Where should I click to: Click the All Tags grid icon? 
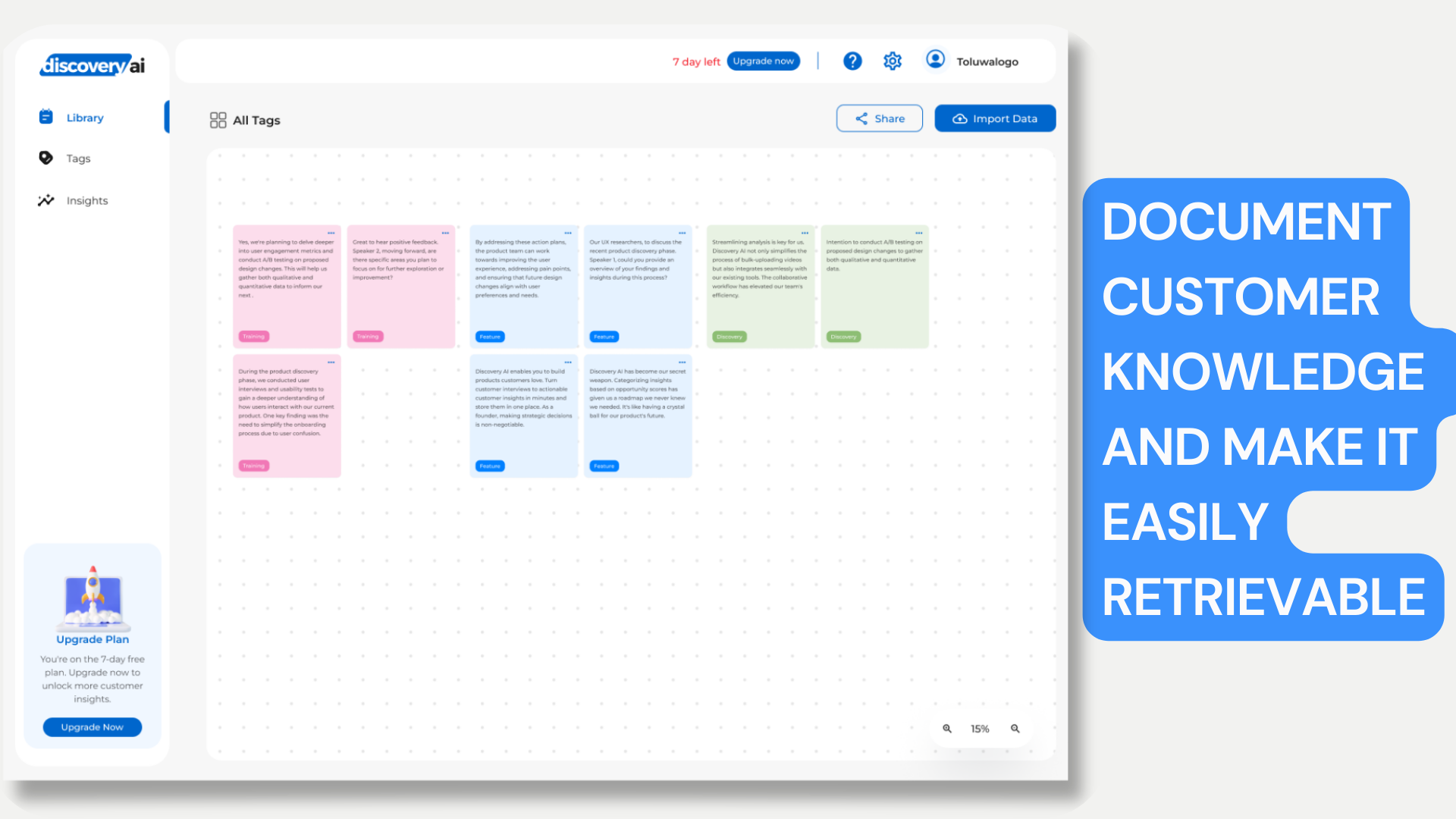point(218,120)
